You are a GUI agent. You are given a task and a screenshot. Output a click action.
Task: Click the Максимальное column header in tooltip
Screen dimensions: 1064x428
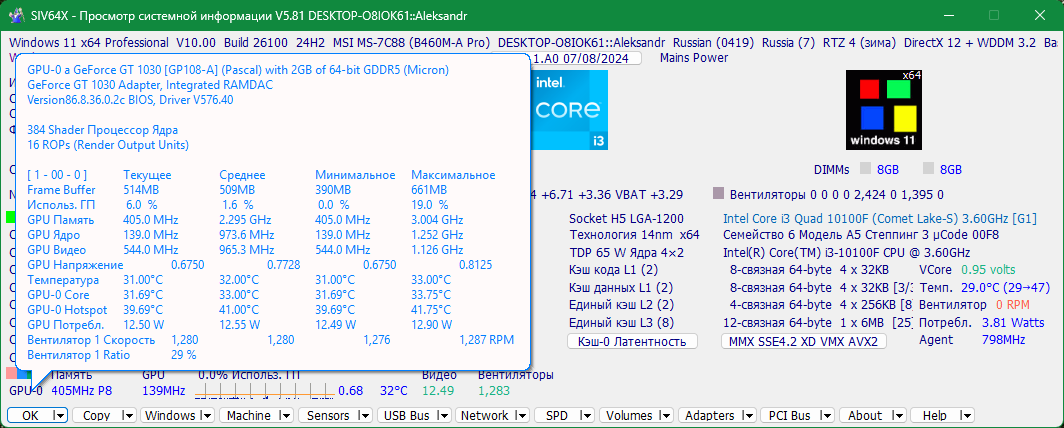point(453,175)
